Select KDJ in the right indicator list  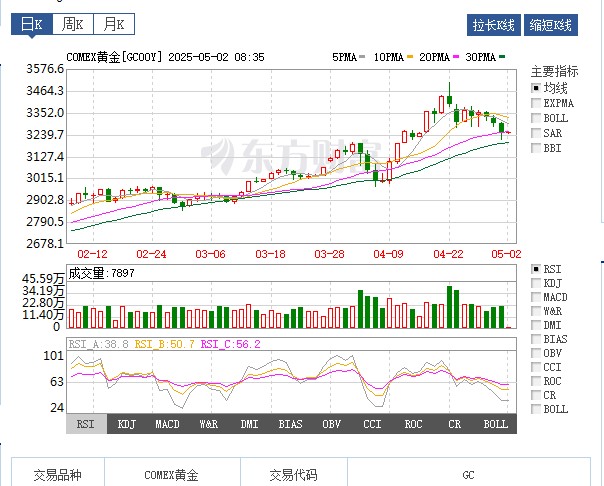(536, 283)
